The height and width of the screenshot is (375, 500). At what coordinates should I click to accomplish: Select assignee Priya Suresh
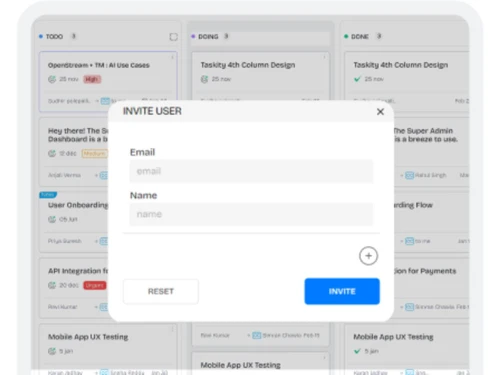click(x=65, y=241)
